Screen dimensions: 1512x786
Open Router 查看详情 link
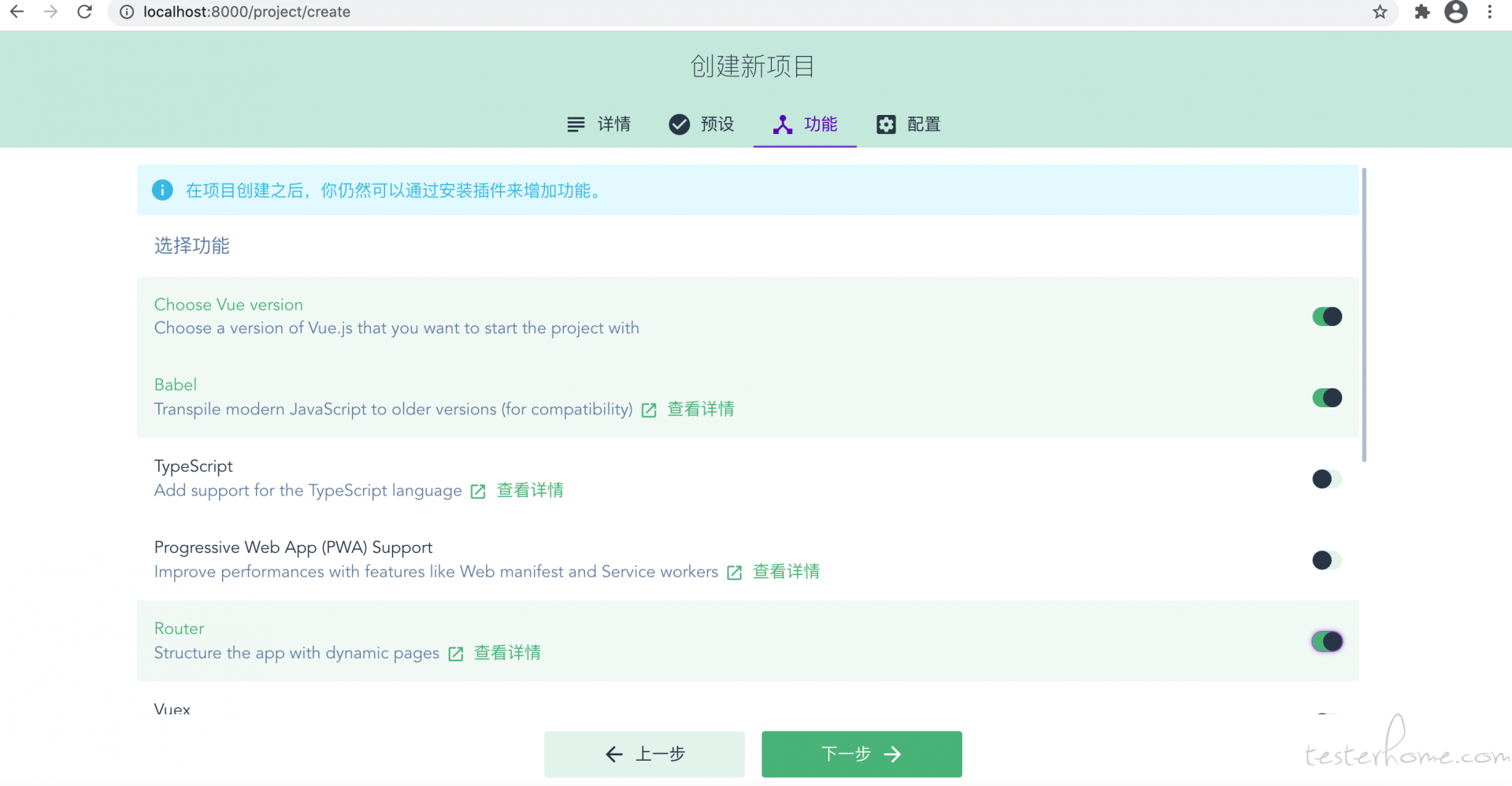point(507,653)
